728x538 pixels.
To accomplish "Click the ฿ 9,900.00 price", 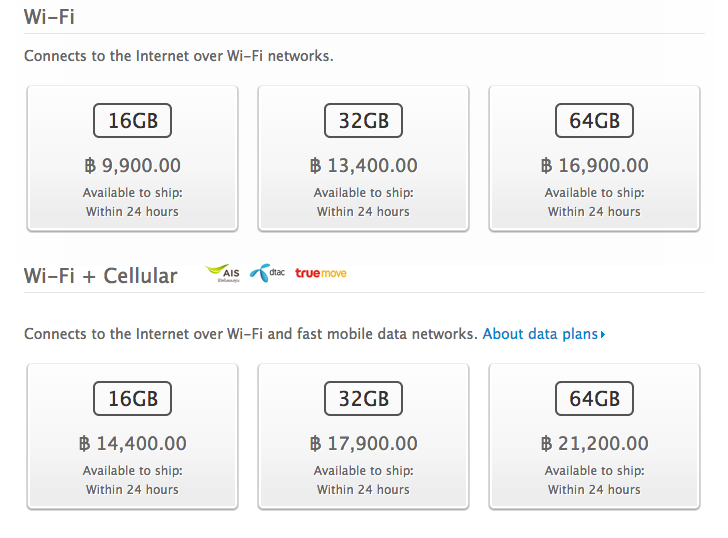I will pyautogui.click(x=133, y=166).
